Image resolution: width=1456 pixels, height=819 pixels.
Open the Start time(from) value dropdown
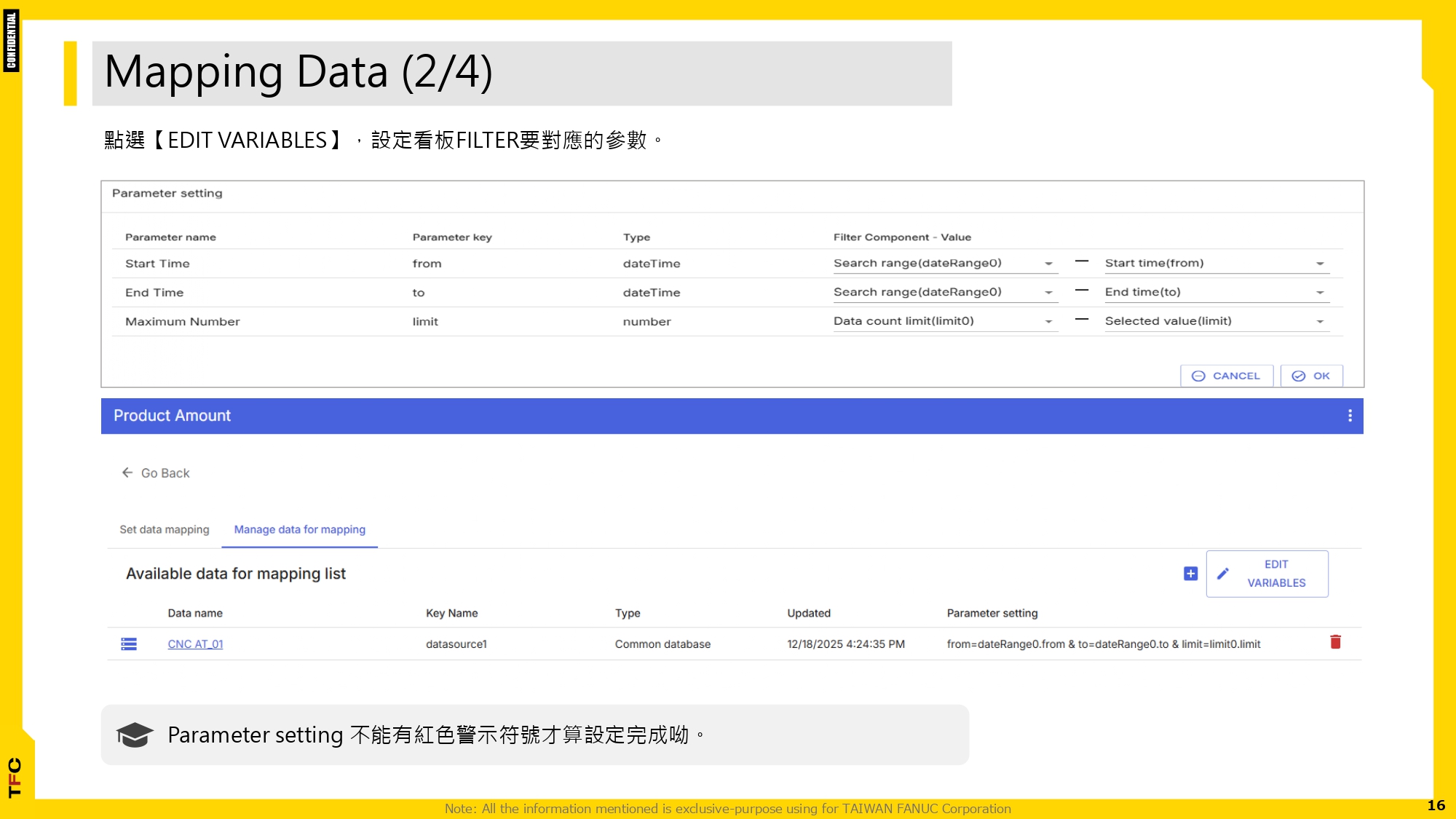click(x=1321, y=263)
